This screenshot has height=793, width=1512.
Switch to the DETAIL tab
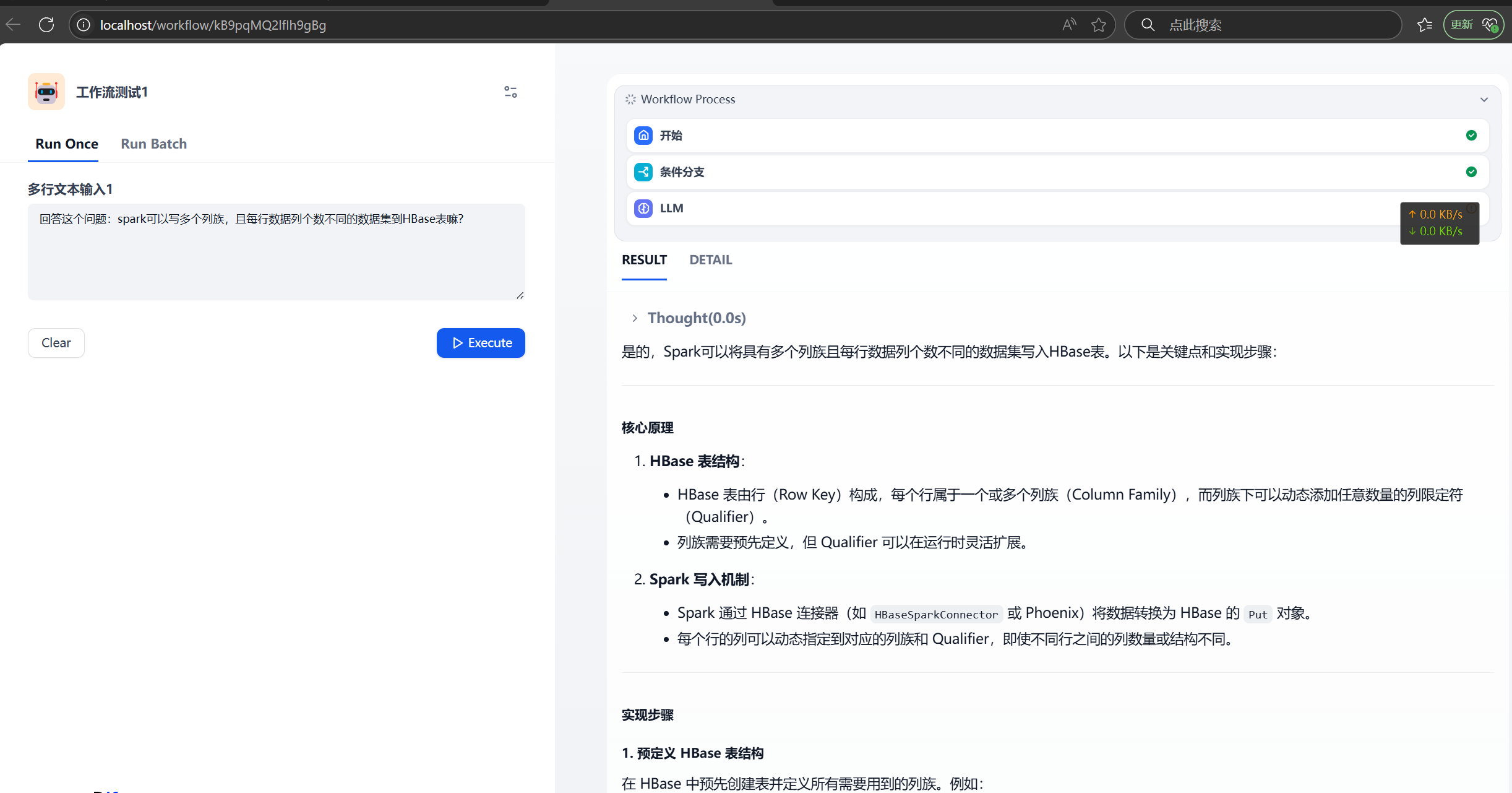point(710,260)
